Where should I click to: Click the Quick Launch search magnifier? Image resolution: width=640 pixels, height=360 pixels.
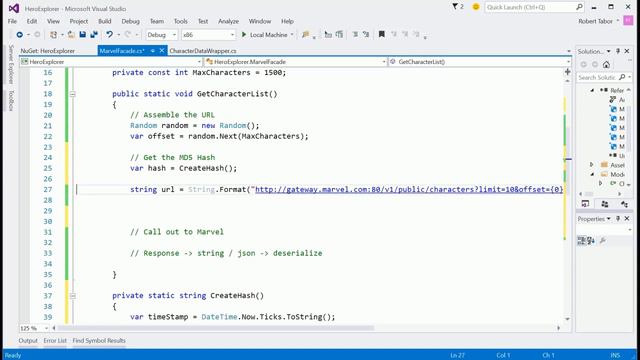(579, 7)
